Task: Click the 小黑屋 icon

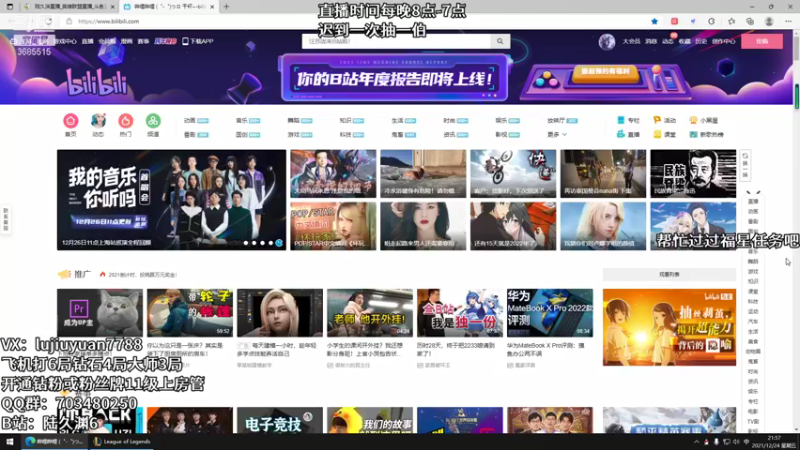Action: click(693, 120)
